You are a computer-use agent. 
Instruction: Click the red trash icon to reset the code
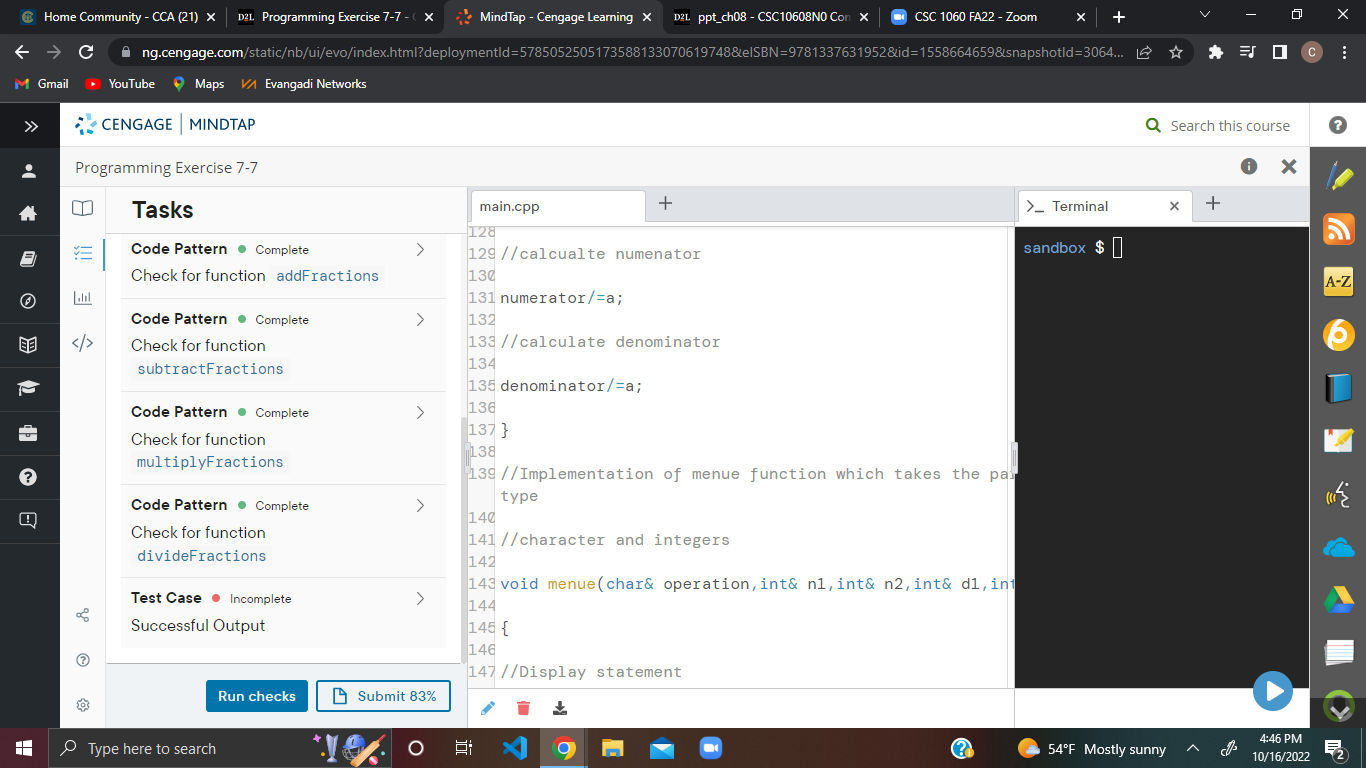523,707
